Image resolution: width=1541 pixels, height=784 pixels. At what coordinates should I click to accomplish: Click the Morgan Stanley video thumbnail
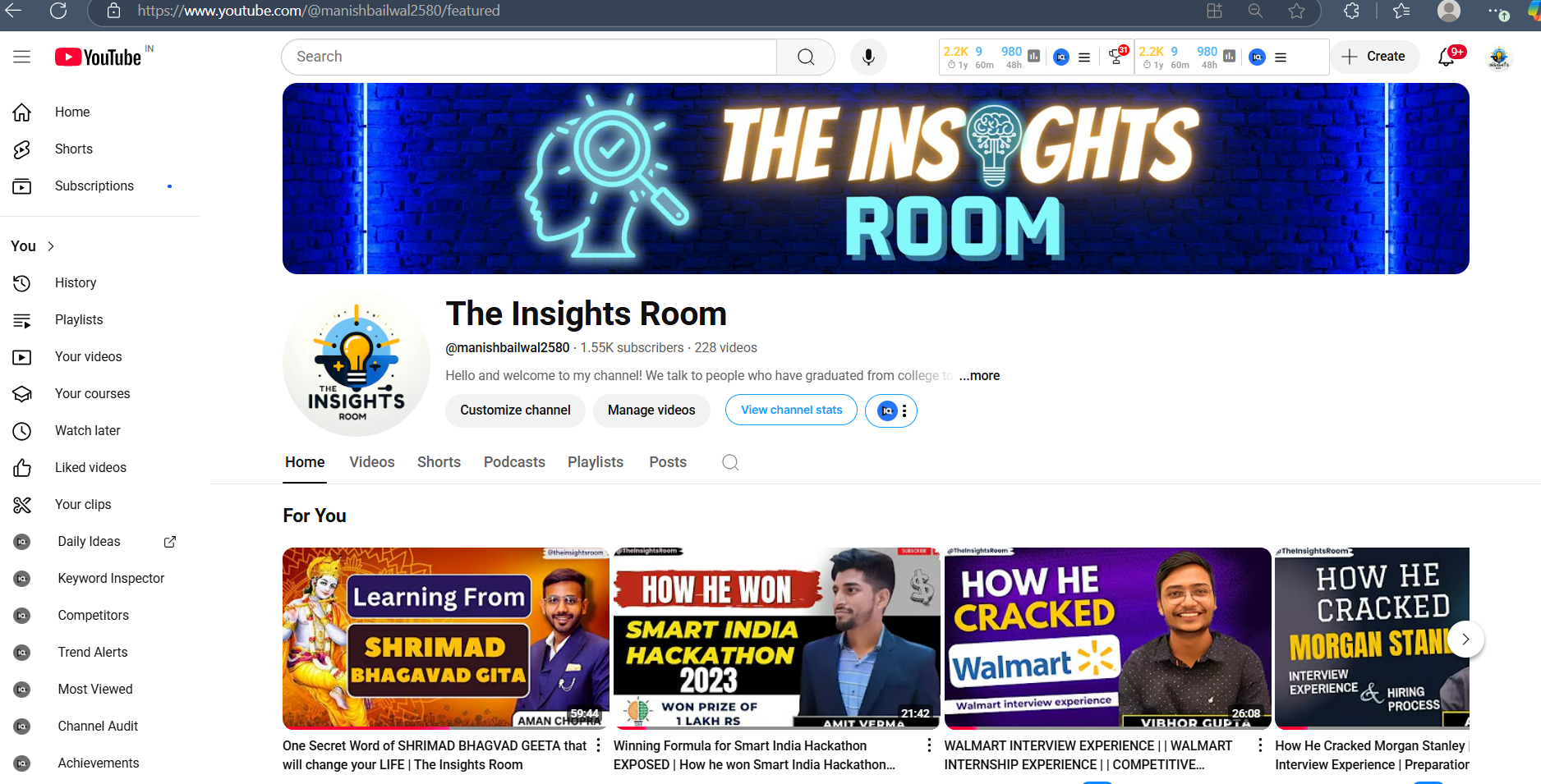[1372, 638]
